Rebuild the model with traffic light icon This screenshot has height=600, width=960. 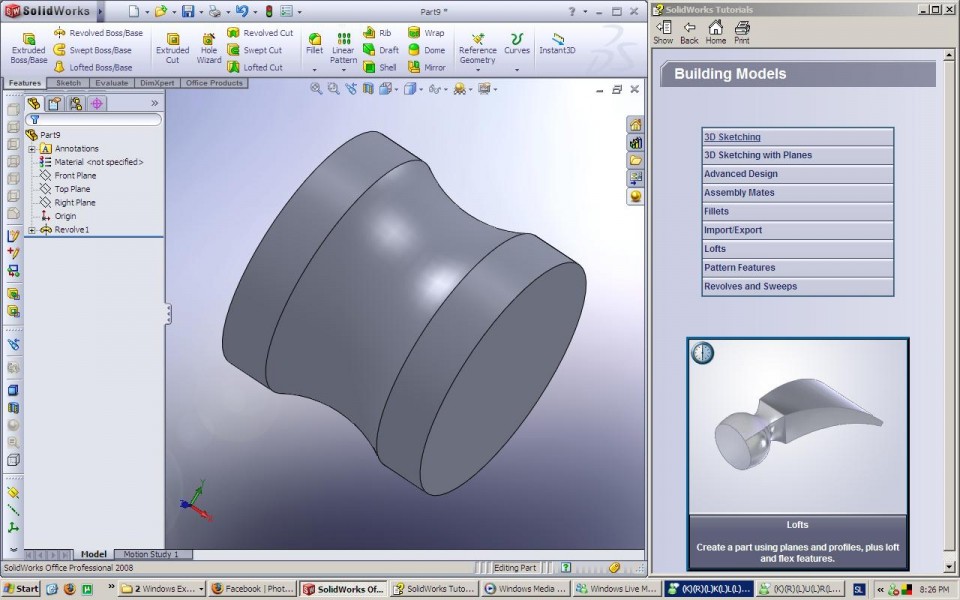coord(269,11)
